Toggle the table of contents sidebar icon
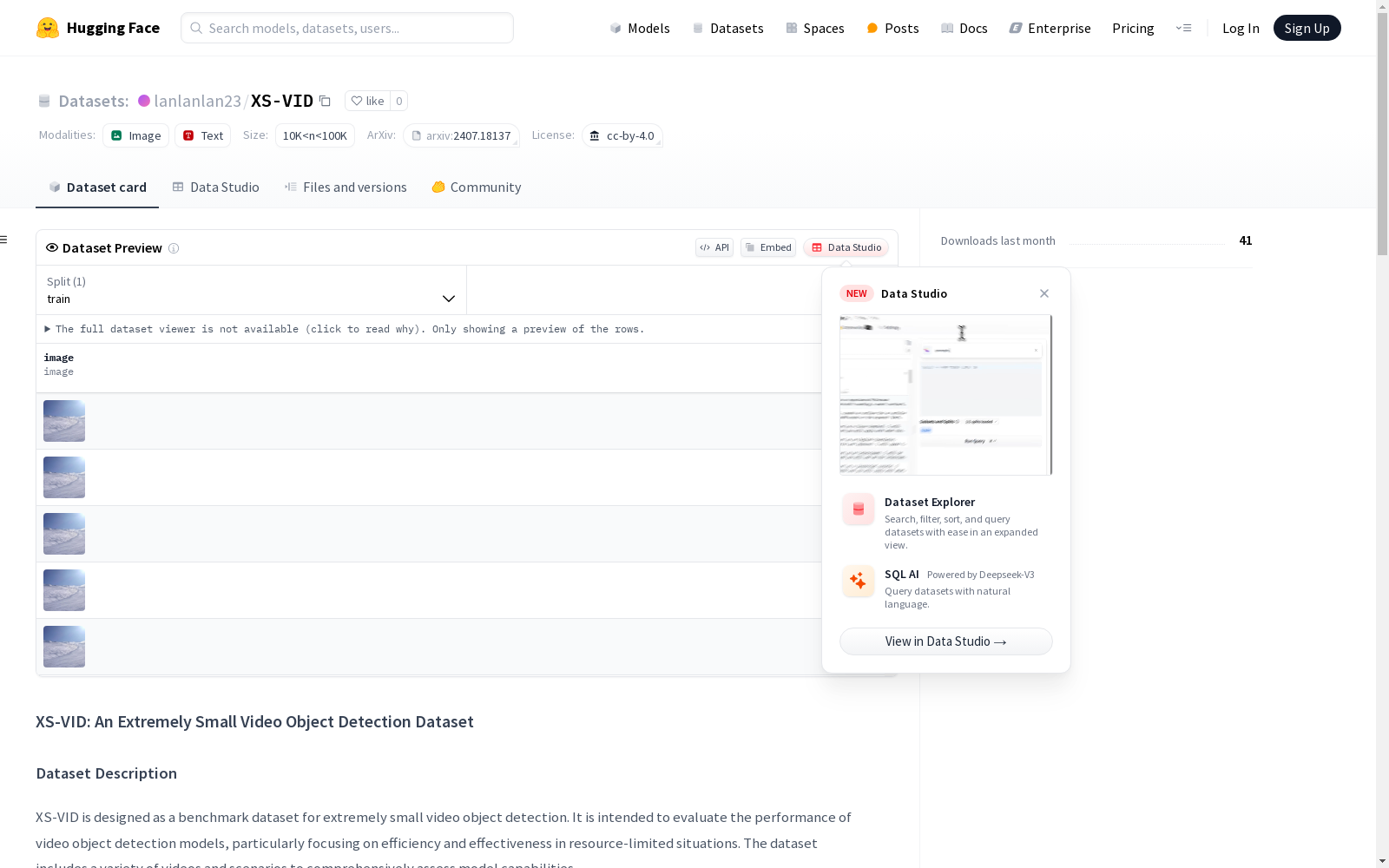This screenshot has width=1389, height=868. click(x=4, y=240)
